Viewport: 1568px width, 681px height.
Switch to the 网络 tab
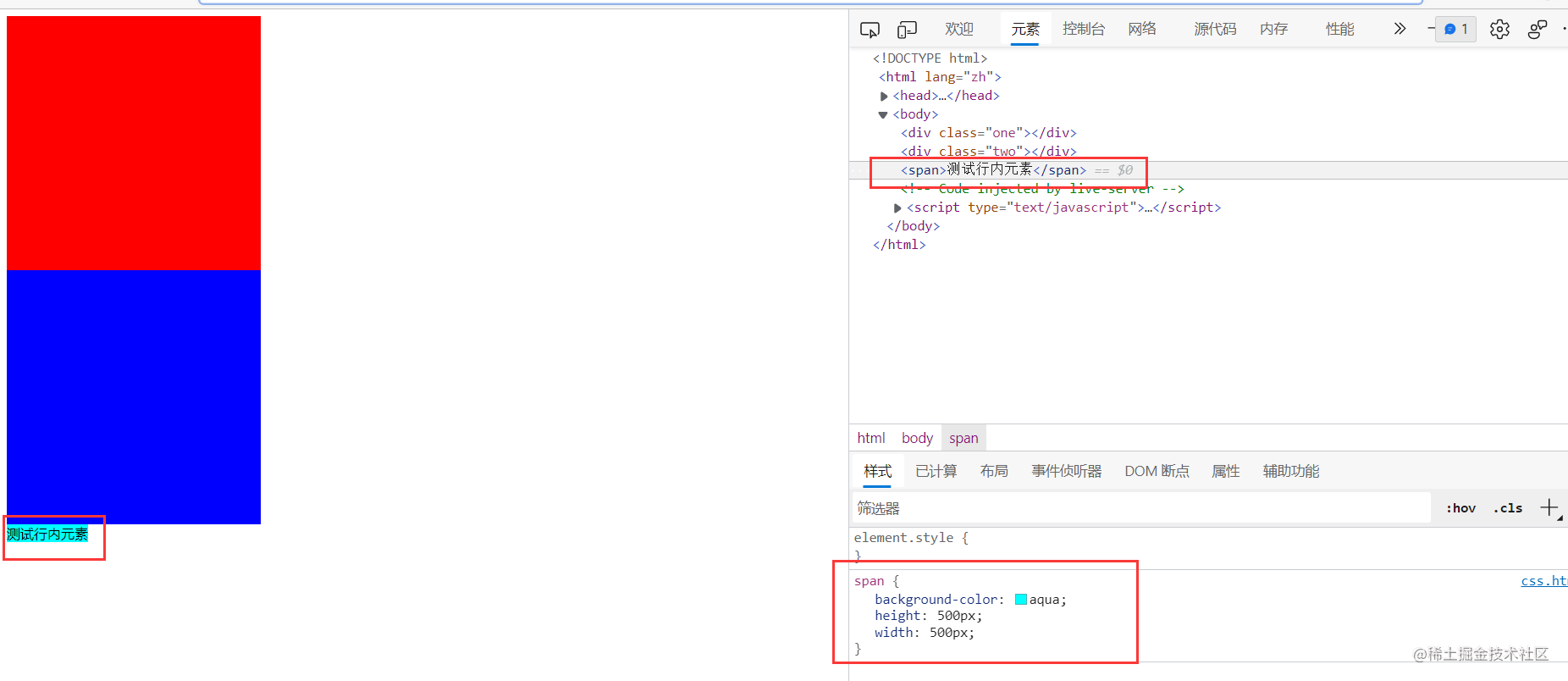pos(1142,29)
